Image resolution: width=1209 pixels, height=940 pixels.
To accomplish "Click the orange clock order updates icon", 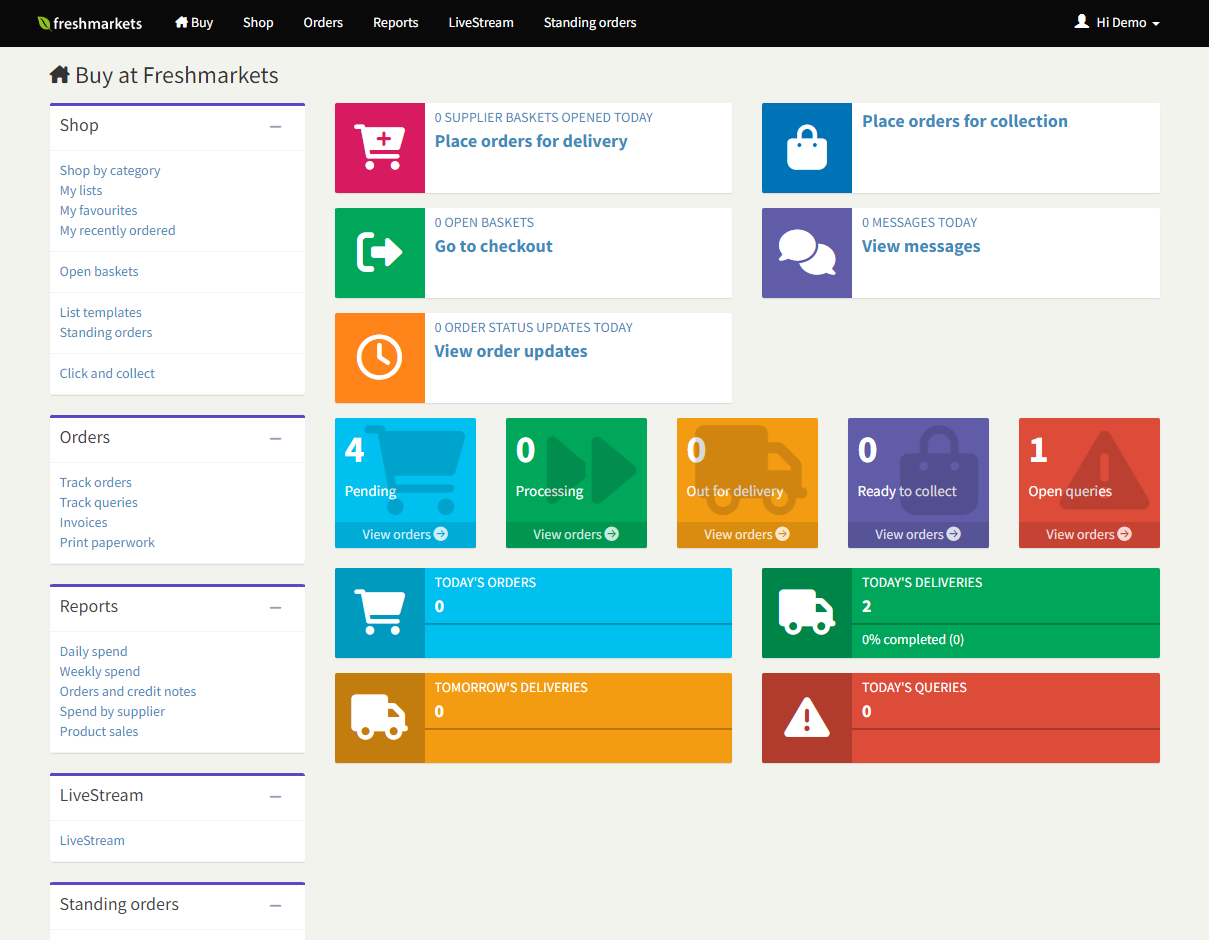I will tap(380, 358).
